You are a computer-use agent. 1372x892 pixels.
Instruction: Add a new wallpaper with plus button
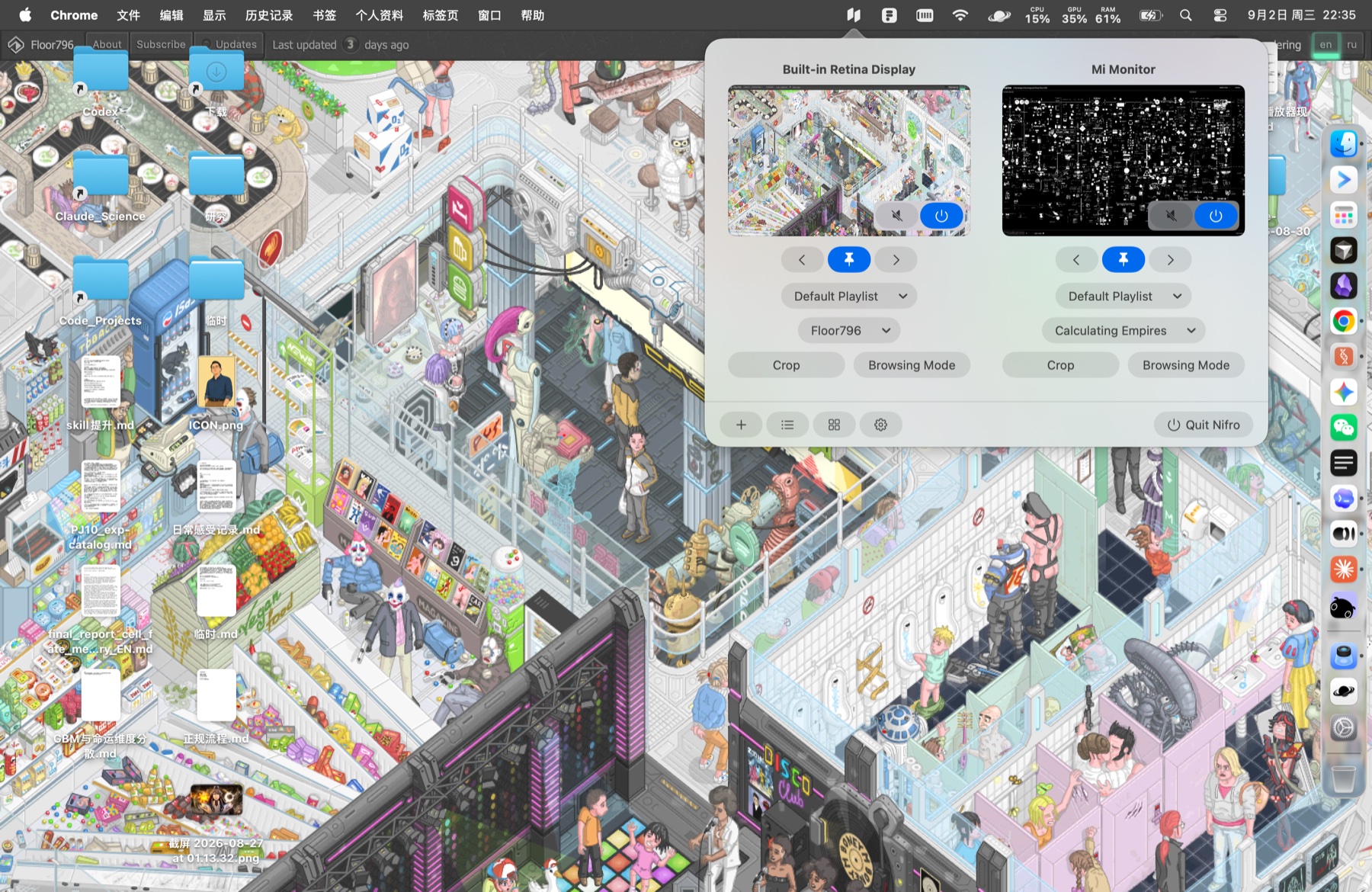pos(741,425)
